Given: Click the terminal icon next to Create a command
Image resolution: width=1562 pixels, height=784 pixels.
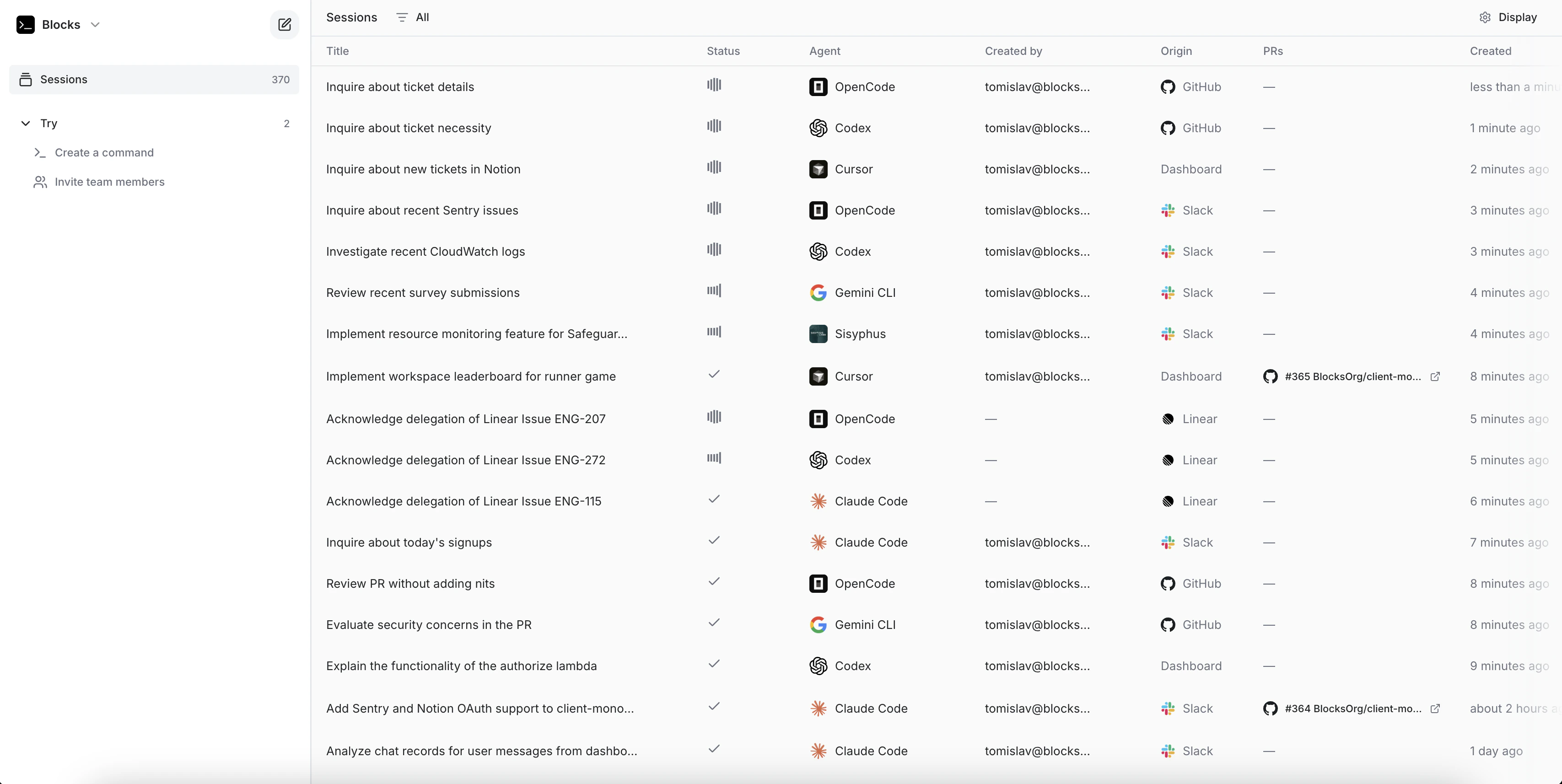Looking at the screenshot, I should click(40, 153).
